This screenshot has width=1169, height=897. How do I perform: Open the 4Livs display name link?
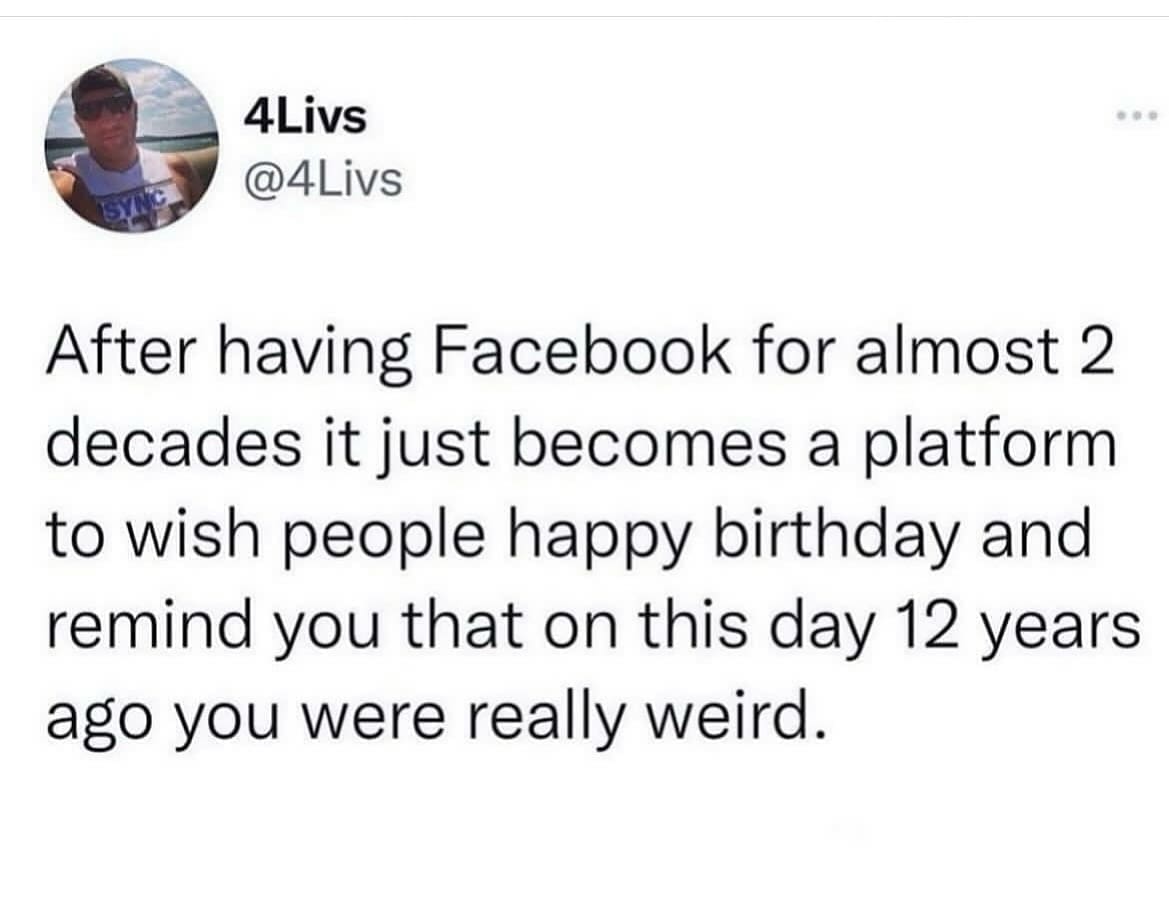(x=305, y=119)
